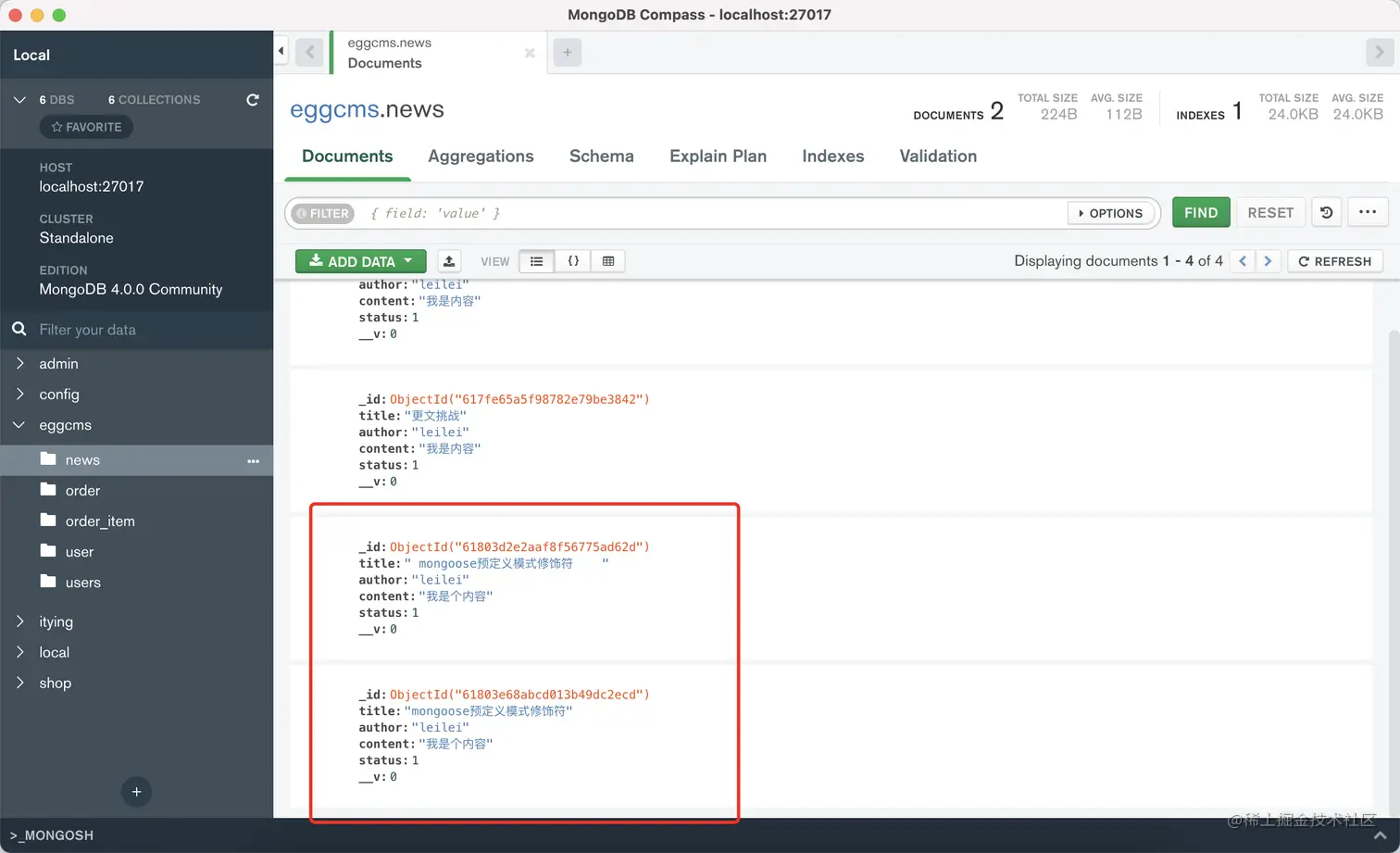This screenshot has height=853, width=1400.
Task: Click the localhost:27017 host value
Action: click(92, 186)
